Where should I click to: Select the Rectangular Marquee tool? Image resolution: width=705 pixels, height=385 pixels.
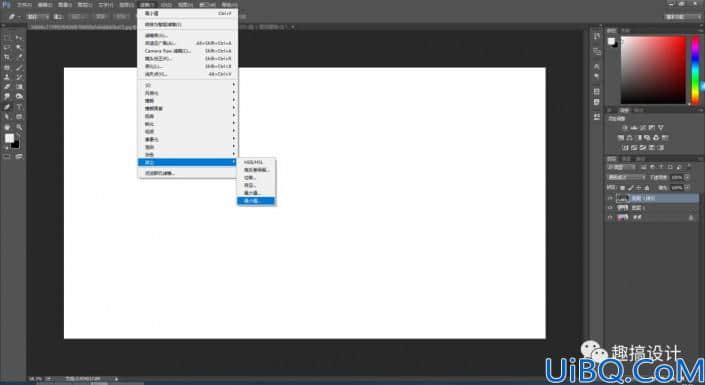click(7, 37)
